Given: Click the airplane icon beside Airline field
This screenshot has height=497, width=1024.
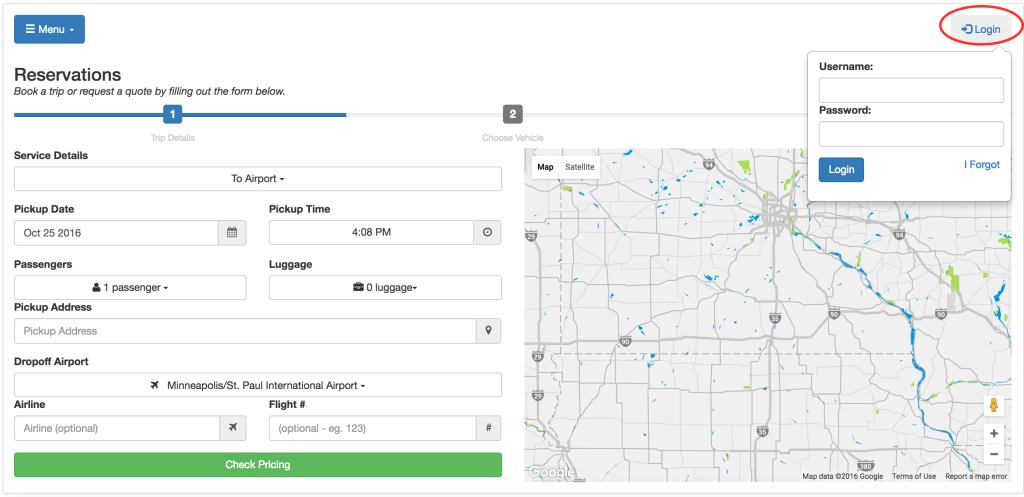Looking at the screenshot, I should click(x=232, y=428).
